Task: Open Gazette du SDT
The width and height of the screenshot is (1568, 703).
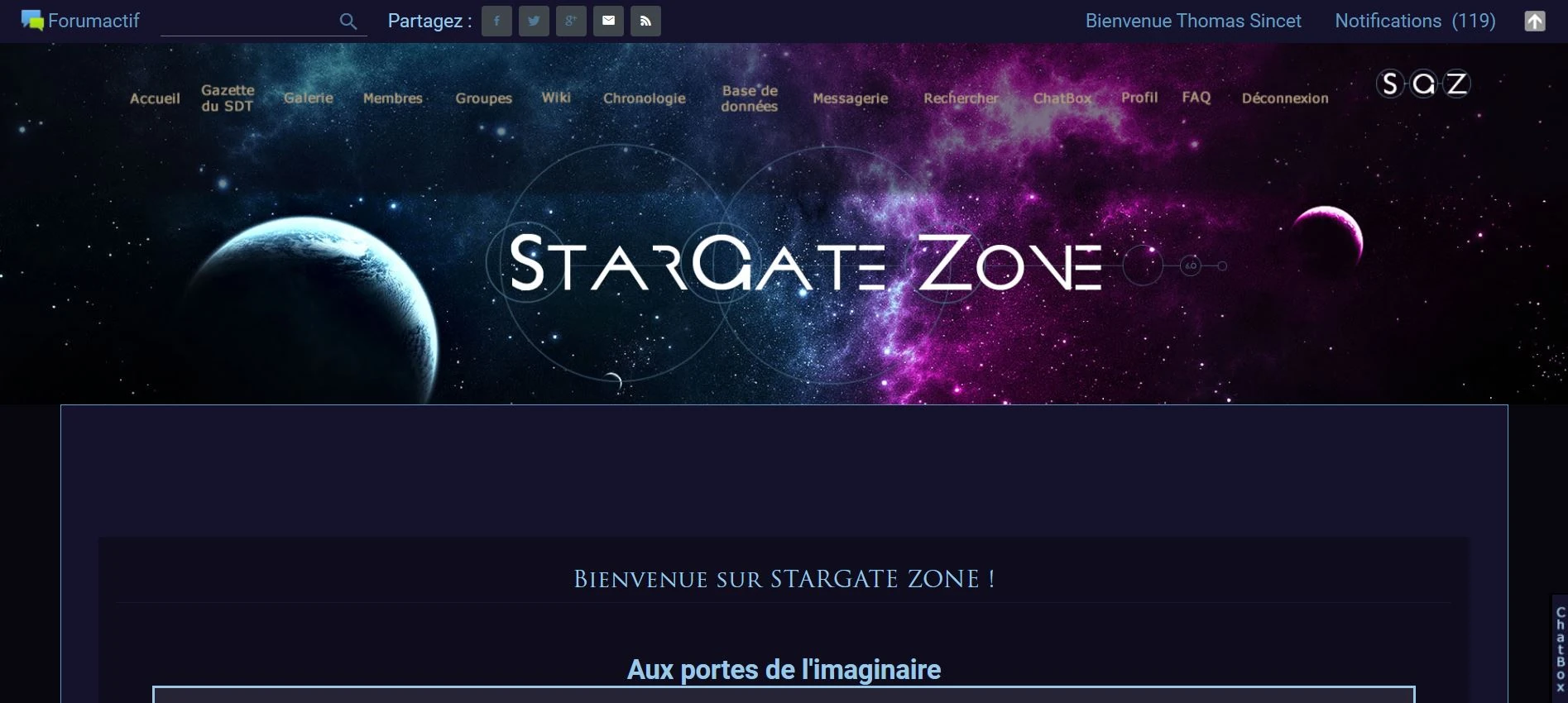Action: tap(228, 98)
